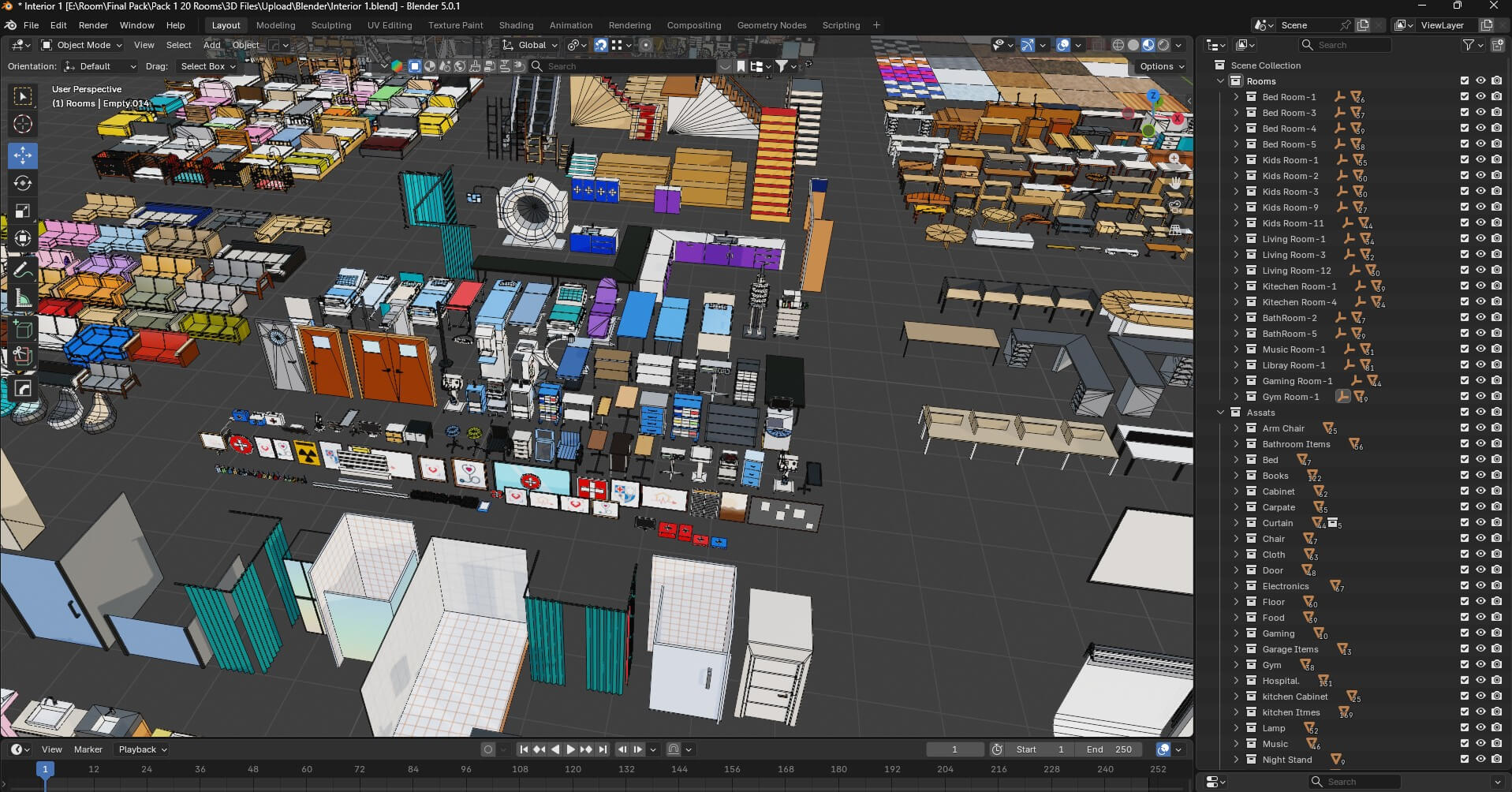Toggle eye visibility for Curtain collection
Screen dimensions: 1512x792
pyautogui.click(x=1480, y=523)
